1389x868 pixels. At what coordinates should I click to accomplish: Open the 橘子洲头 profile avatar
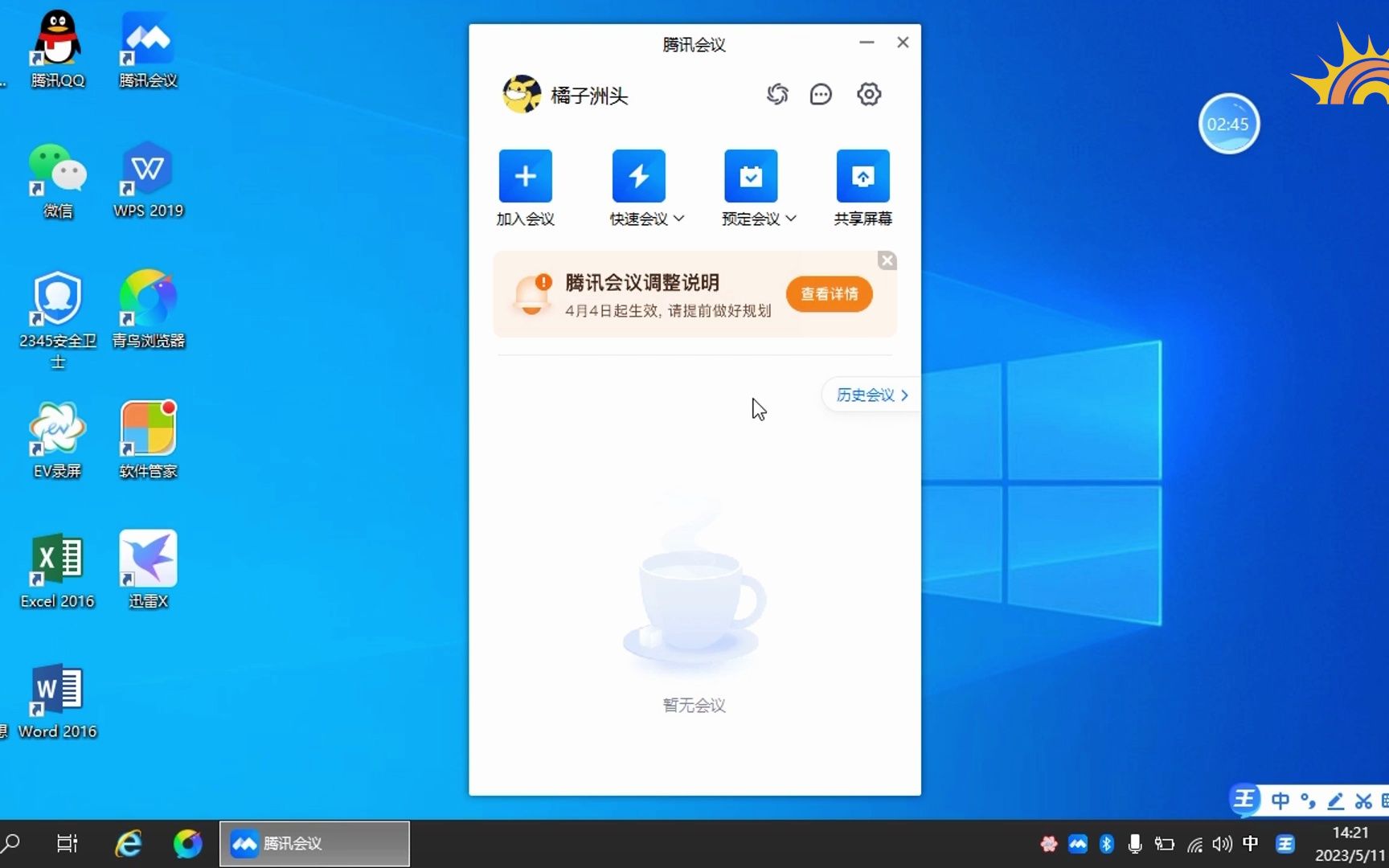(x=522, y=95)
